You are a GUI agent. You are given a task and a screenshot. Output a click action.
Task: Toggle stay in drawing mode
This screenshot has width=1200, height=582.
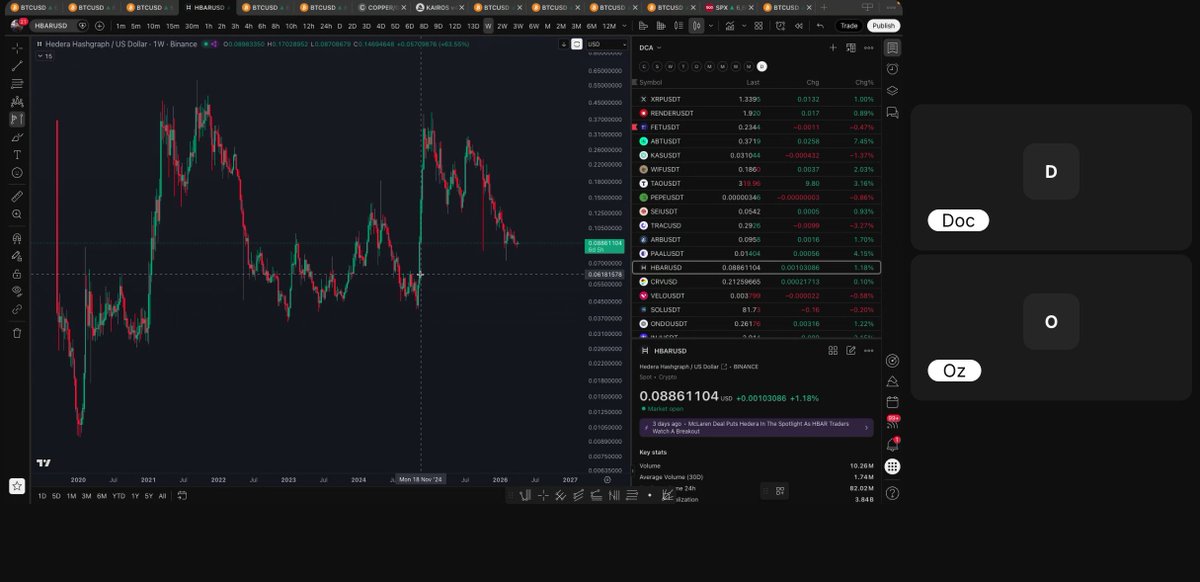pyautogui.click(x=17, y=256)
